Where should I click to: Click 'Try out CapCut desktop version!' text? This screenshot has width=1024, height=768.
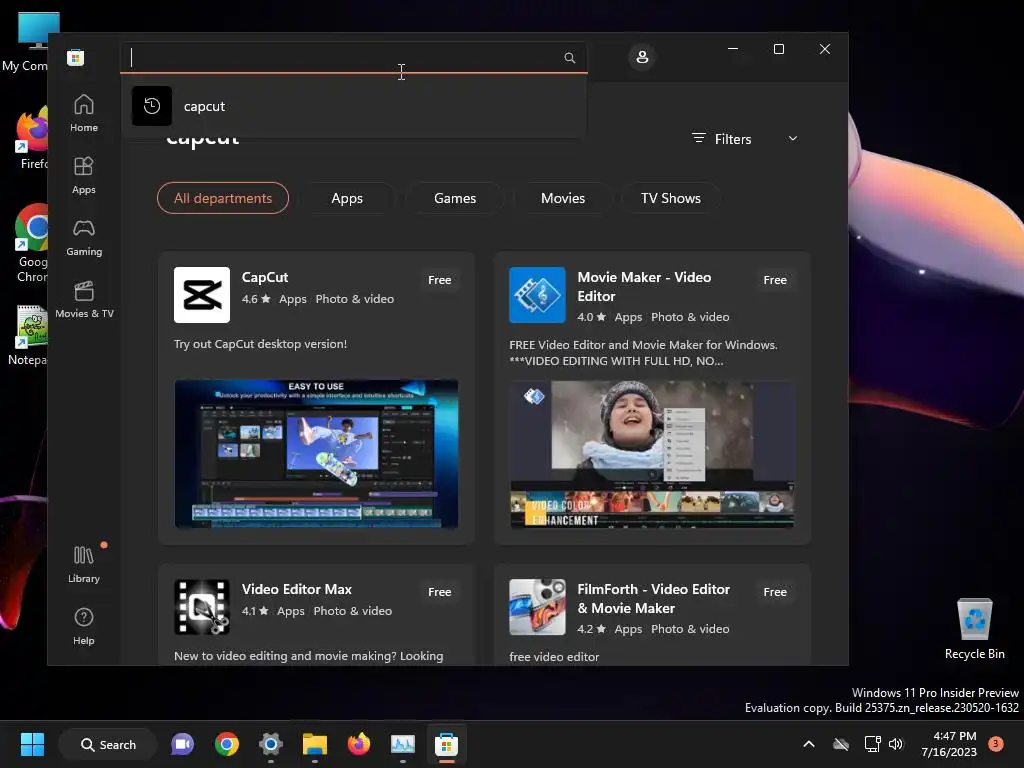[260, 344]
